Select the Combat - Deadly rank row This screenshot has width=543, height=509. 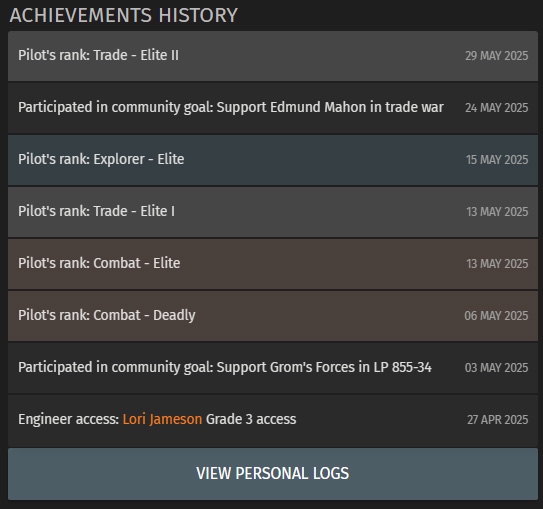coord(273,316)
